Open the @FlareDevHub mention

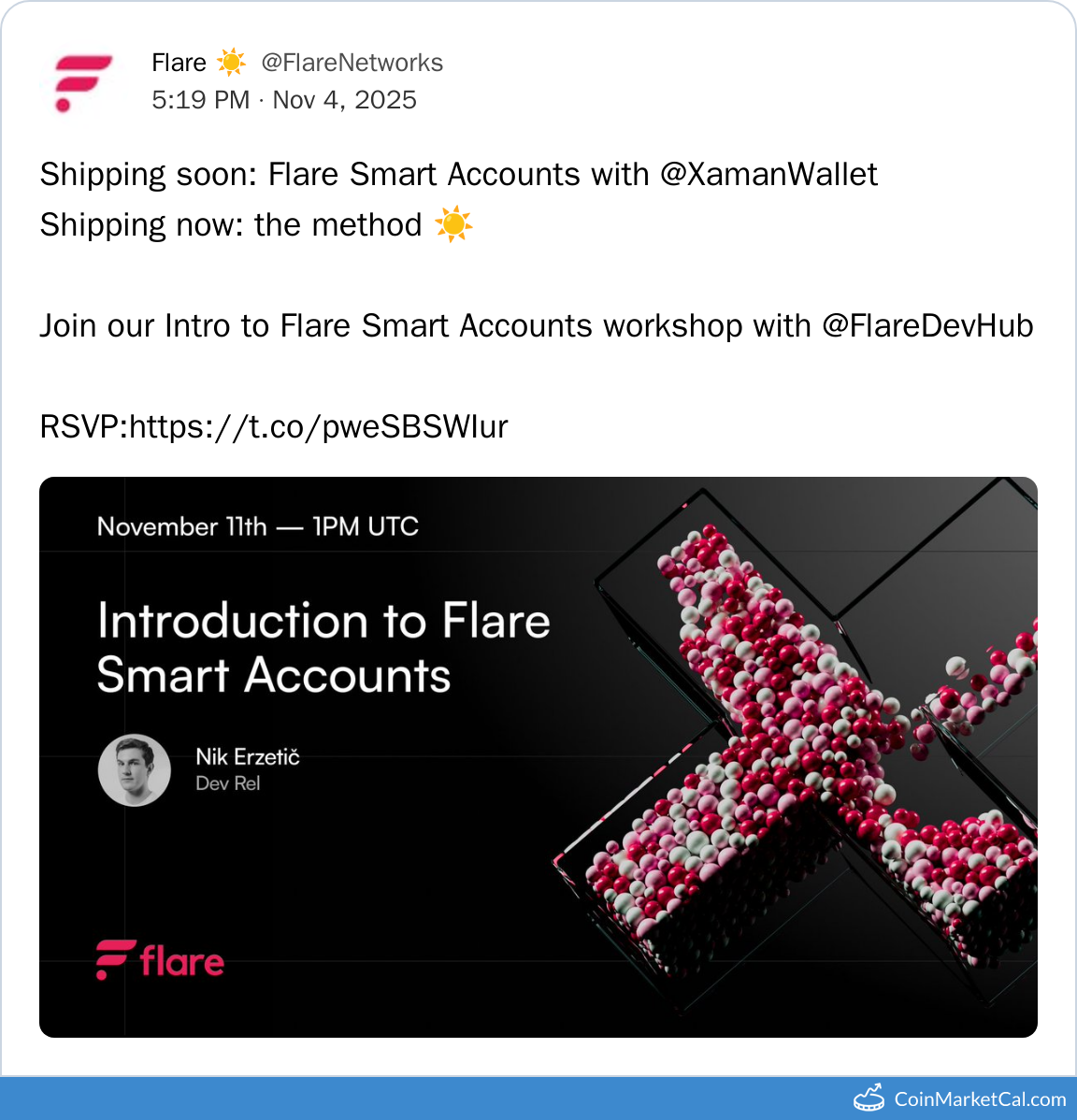pos(927,326)
